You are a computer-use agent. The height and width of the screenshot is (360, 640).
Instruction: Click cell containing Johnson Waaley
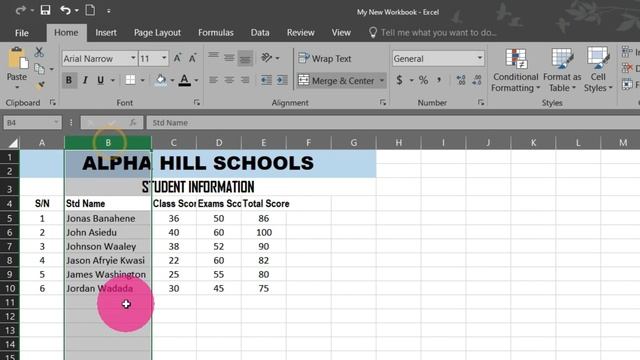108,246
